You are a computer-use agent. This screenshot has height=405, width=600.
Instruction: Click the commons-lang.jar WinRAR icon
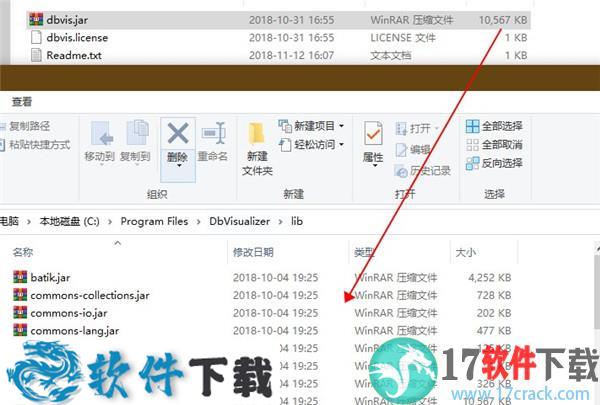20,330
